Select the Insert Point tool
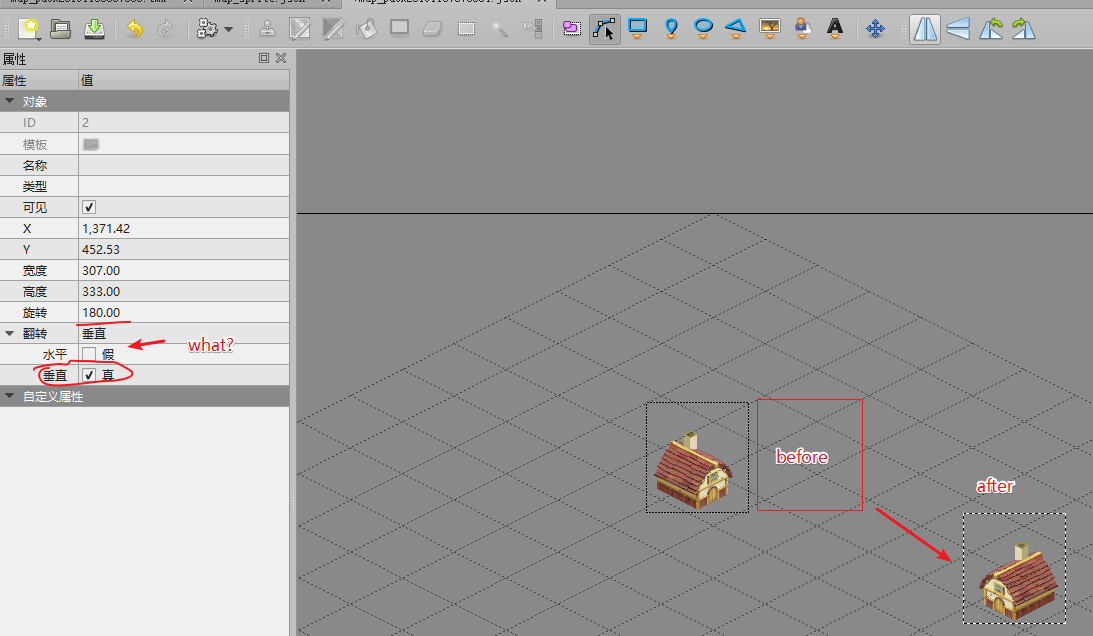Viewport: 1093px width, 636px height. (671, 29)
